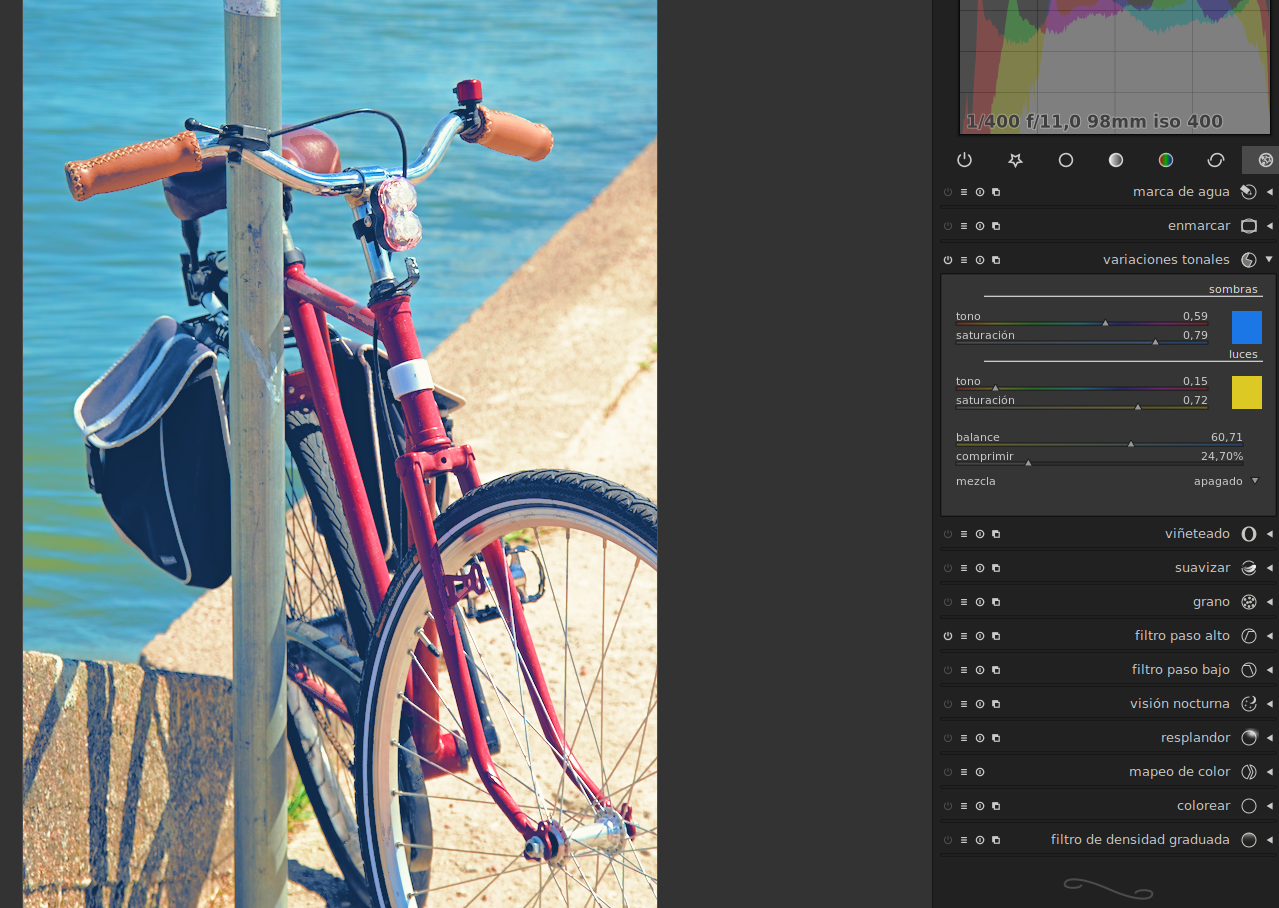Expand the viñeteado module
1279x908 pixels.
pyautogui.click(x=1269, y=534)
